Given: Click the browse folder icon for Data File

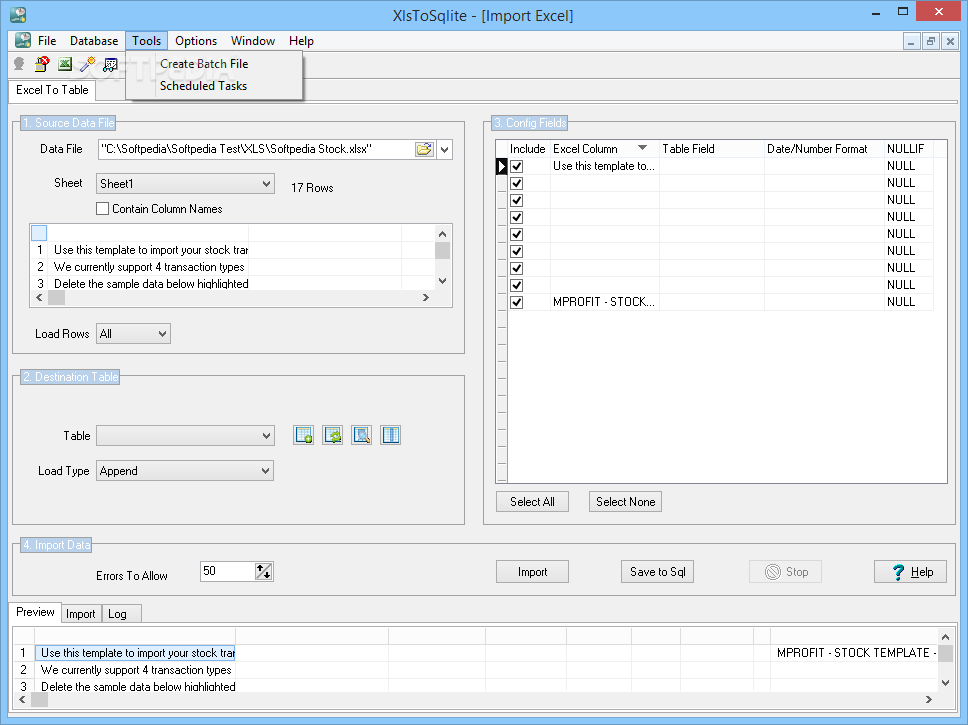Looking at the screenshot, I should click(424, 149).
